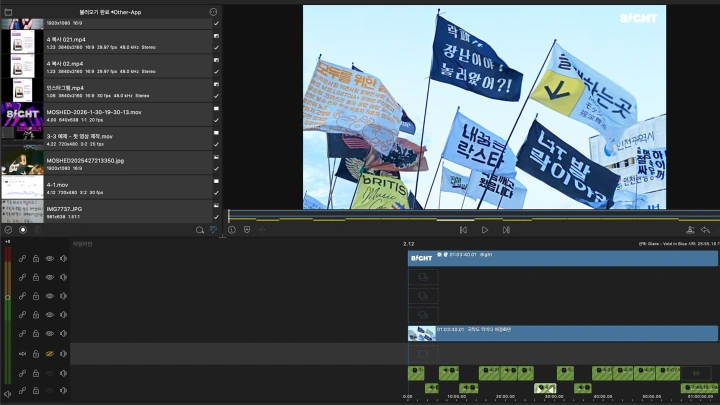Show the hidden track with yellow eye
Viewport: 720px width, 405px height.
click(x=49, y=354)
